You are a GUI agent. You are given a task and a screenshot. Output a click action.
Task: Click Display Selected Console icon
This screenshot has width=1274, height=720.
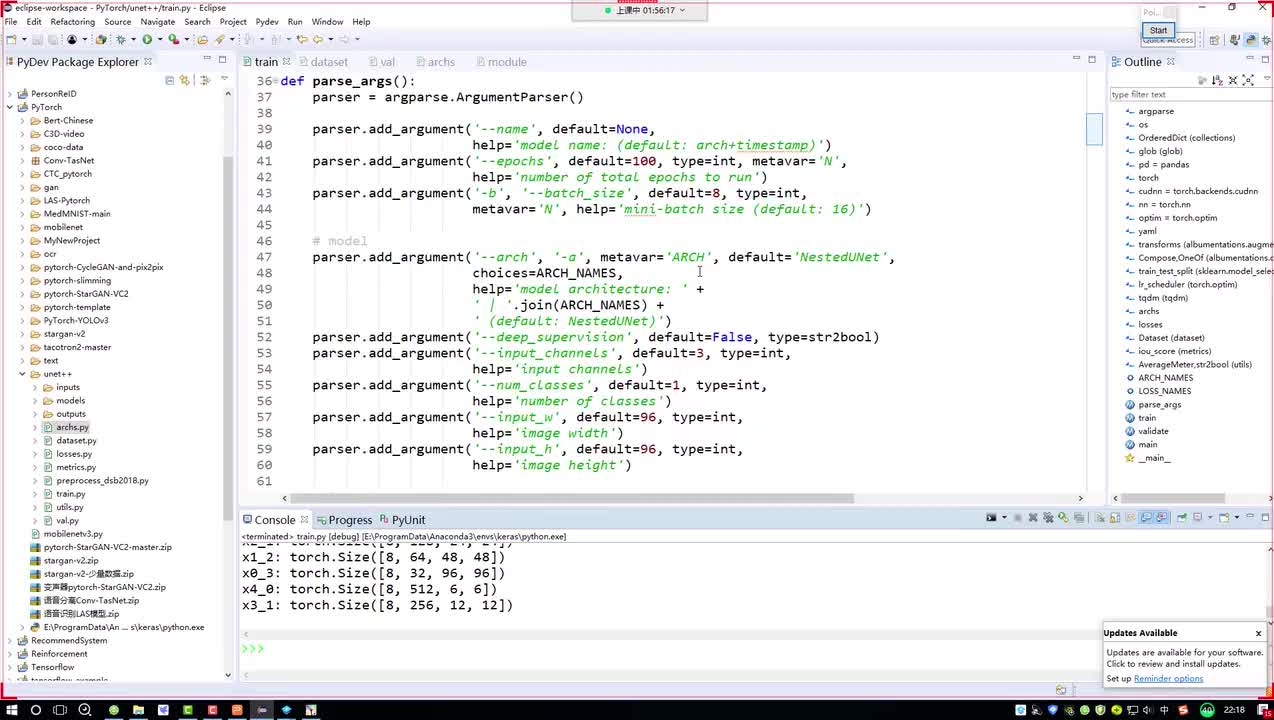click(1196, 517)
